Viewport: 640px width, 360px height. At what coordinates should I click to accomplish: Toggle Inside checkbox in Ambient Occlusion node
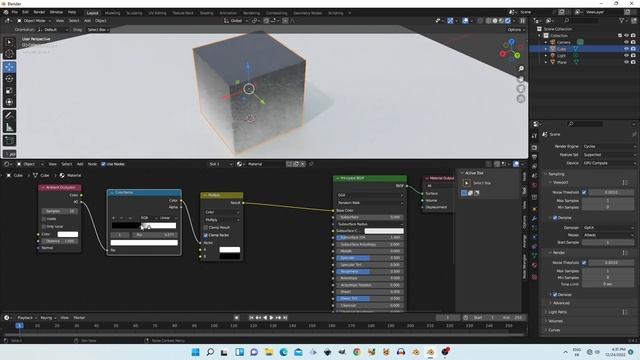[44, 219]
